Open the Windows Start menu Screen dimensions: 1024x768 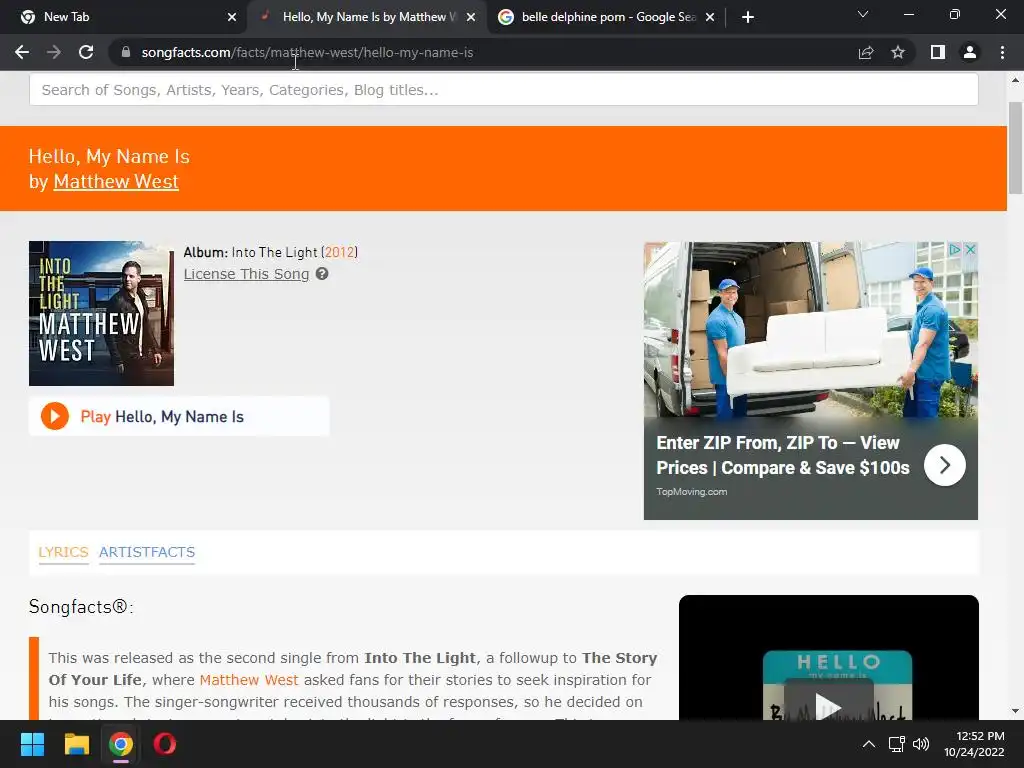tap(32, 744)
